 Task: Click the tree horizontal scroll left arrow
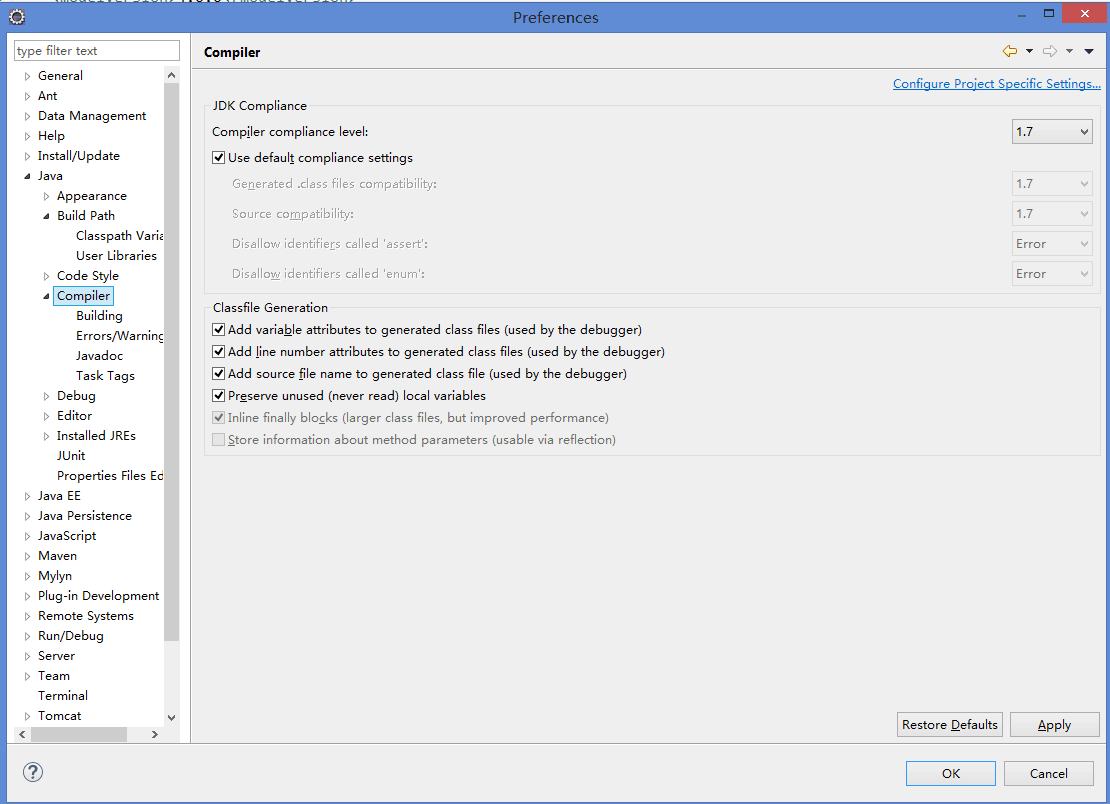click(x=23, y=735)
